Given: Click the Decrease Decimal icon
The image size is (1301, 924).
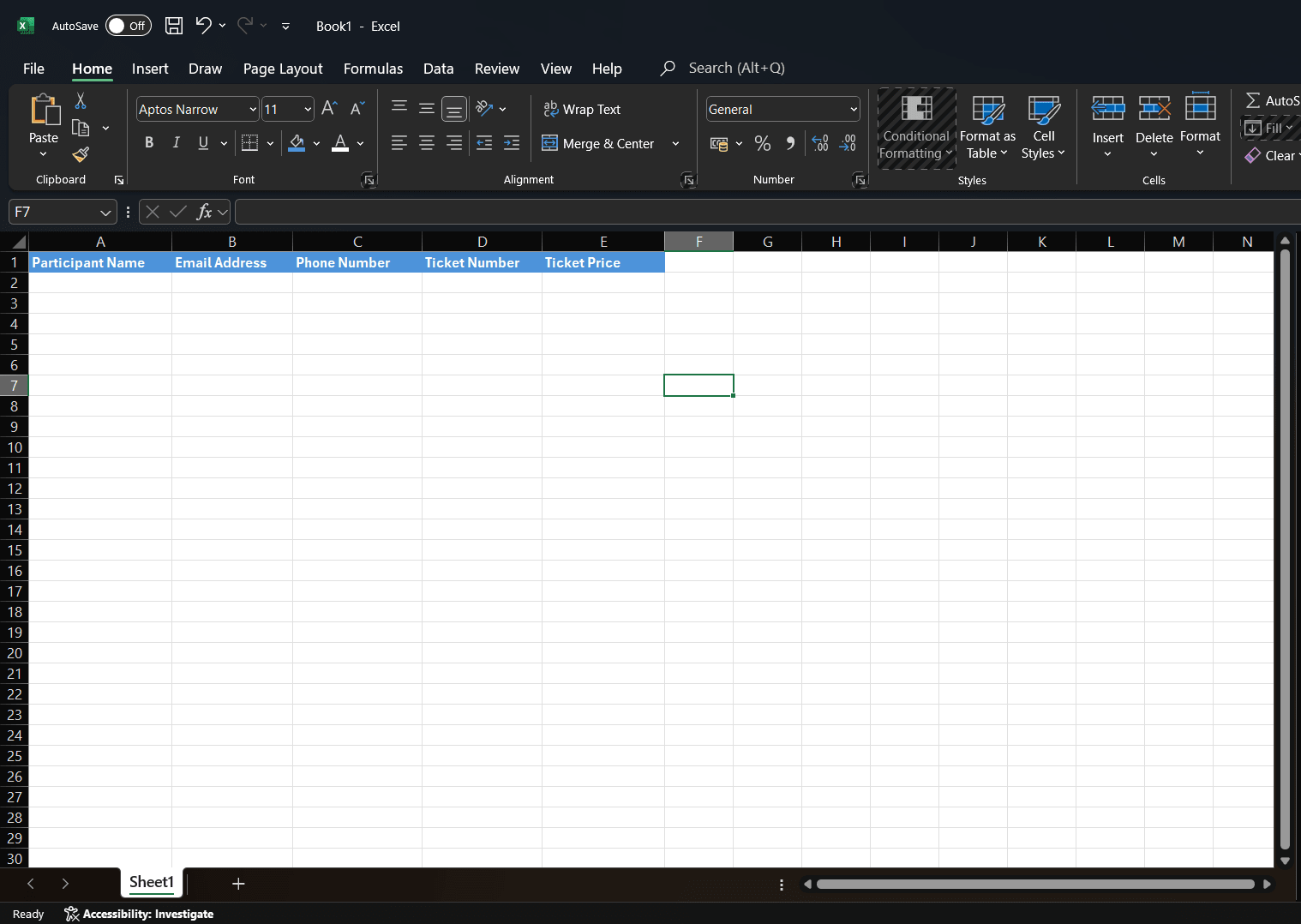Looking at the screenshot, I should [848, 144].
